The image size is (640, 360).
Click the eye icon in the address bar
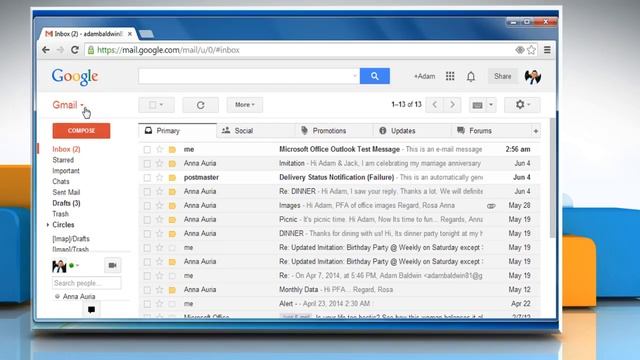520,50
